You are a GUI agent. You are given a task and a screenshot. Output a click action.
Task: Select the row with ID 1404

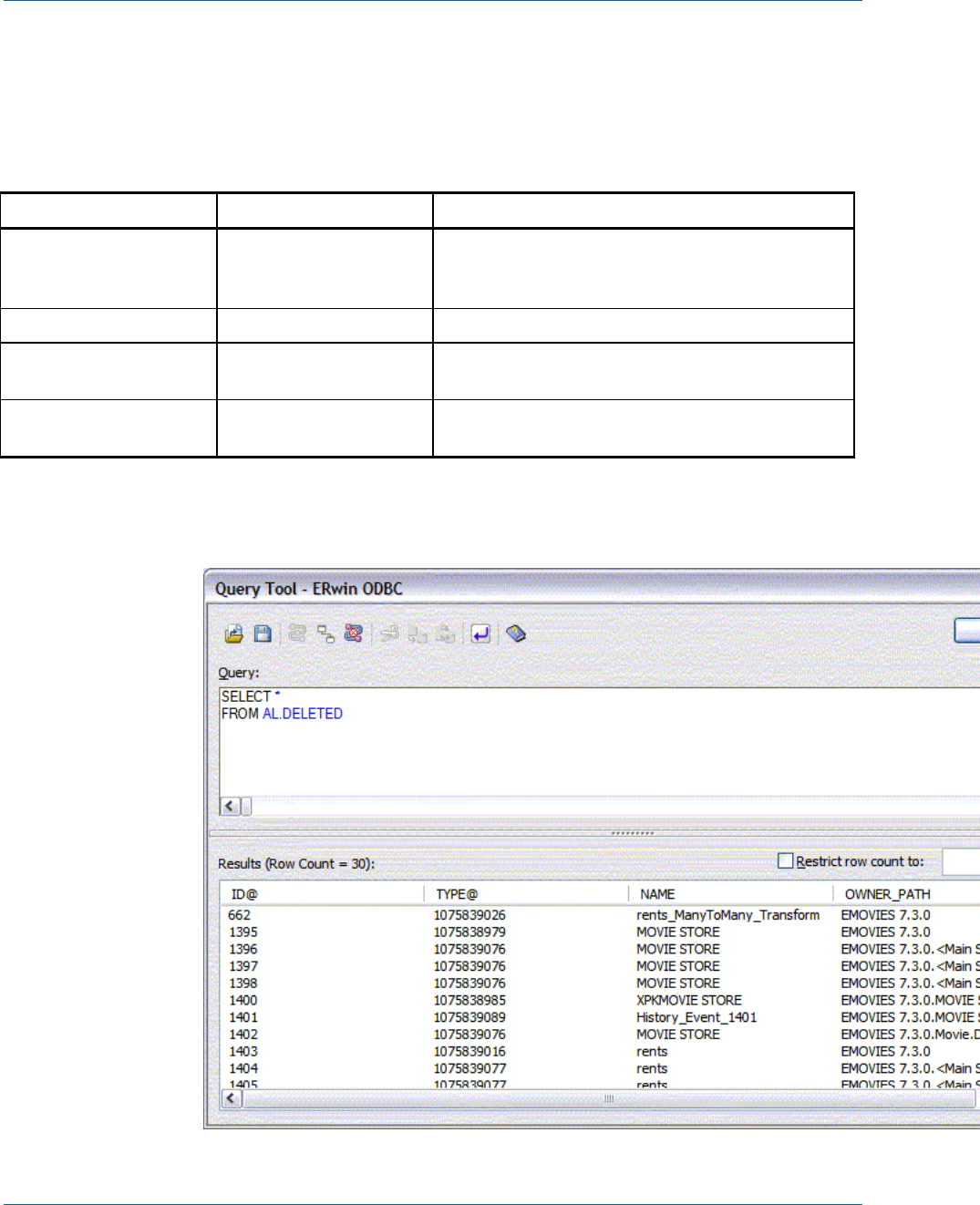click(x=602, y=1068)
